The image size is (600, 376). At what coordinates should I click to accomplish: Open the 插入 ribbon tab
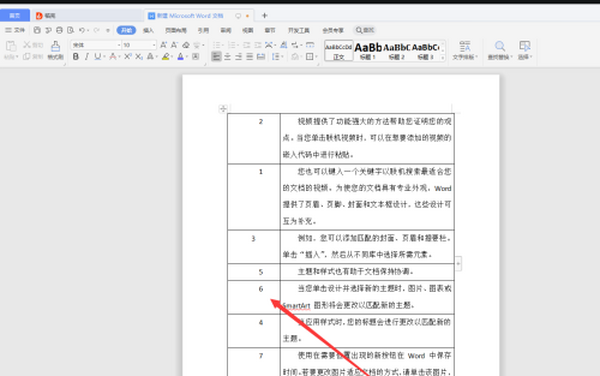click(x=148, y=30)
